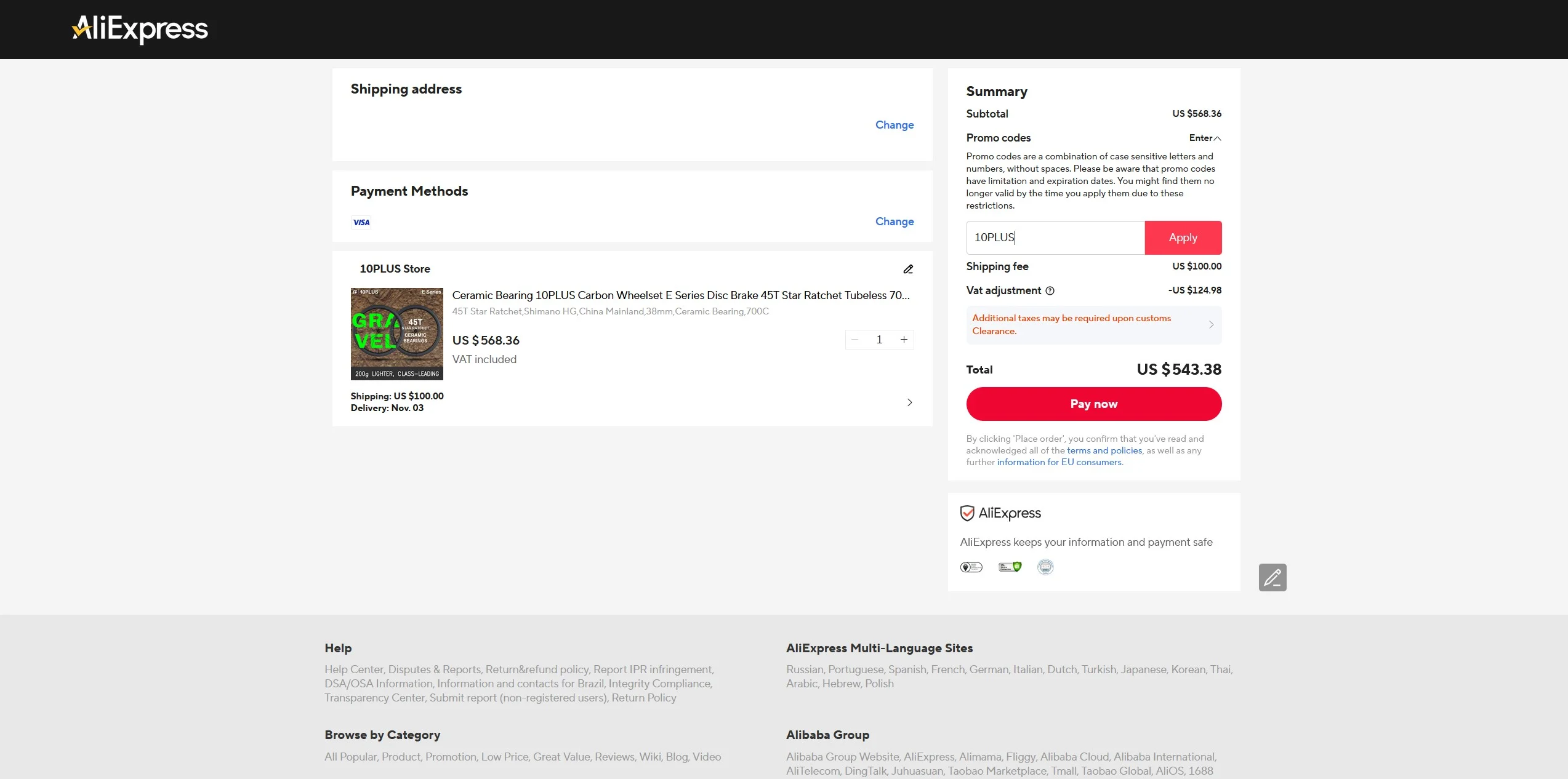Click the floating feedback pencil icon
This screenshot has width=1568, height=779.
point(1272,577)
